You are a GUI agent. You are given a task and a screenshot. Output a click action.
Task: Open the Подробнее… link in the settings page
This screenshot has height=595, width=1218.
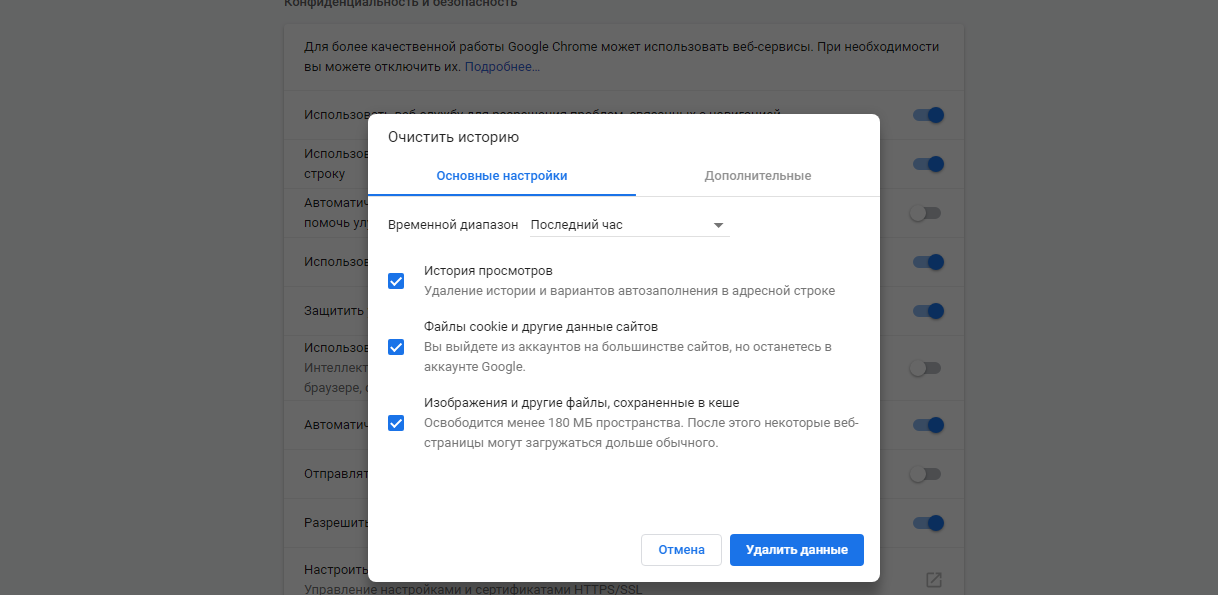click(x=502, y=67)
